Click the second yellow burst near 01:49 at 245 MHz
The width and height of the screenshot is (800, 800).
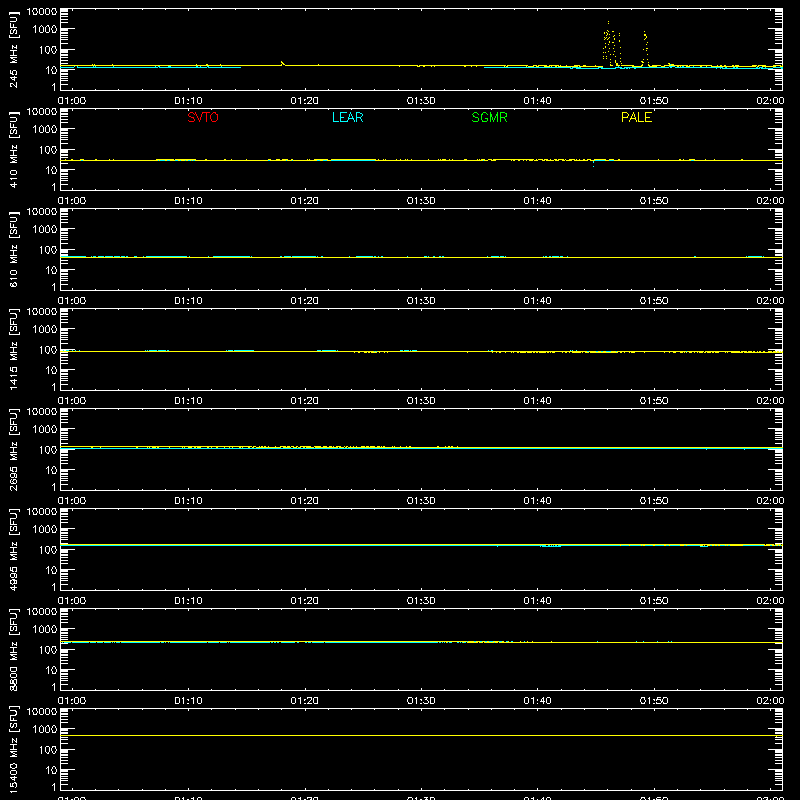click(x=645, y=48)
